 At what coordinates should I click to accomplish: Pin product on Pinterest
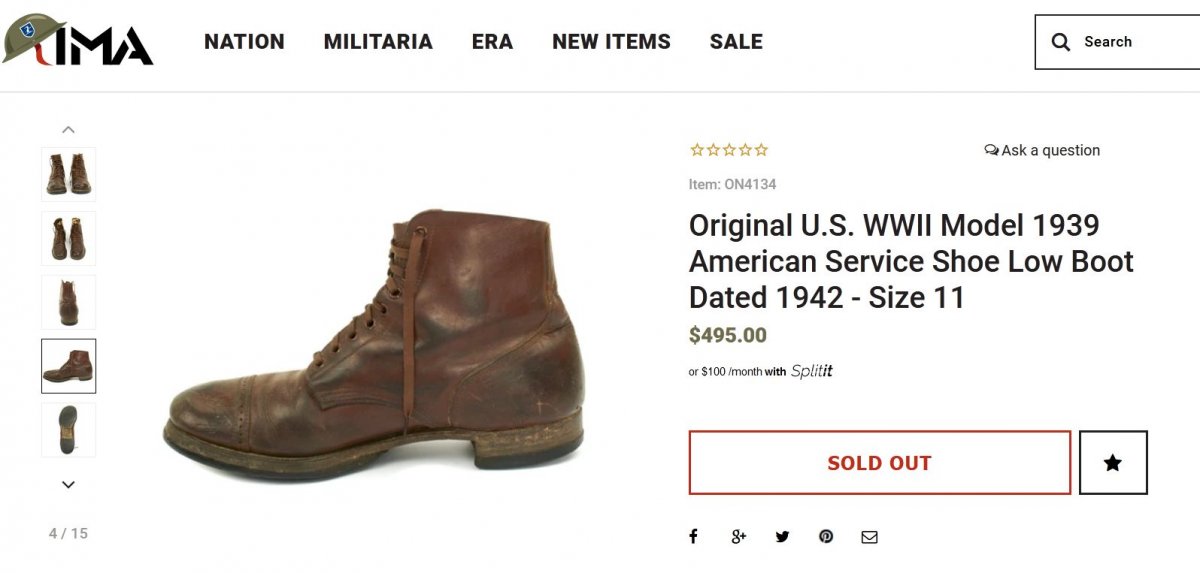pyautogui.click(x=826, y=537)
